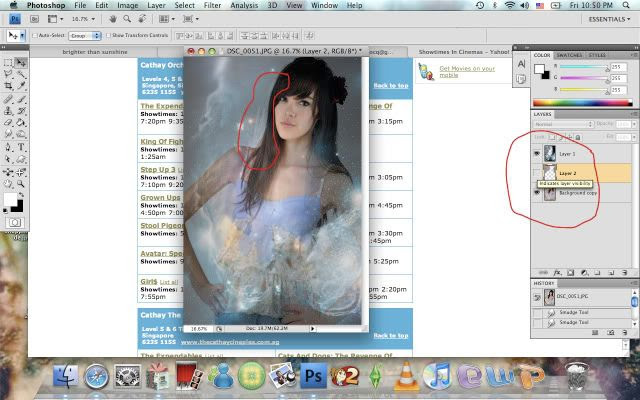The width and height of the screenshot is (640, 400).
Task: Select the Zoom tool in toolbox
Action: (21, 184)
